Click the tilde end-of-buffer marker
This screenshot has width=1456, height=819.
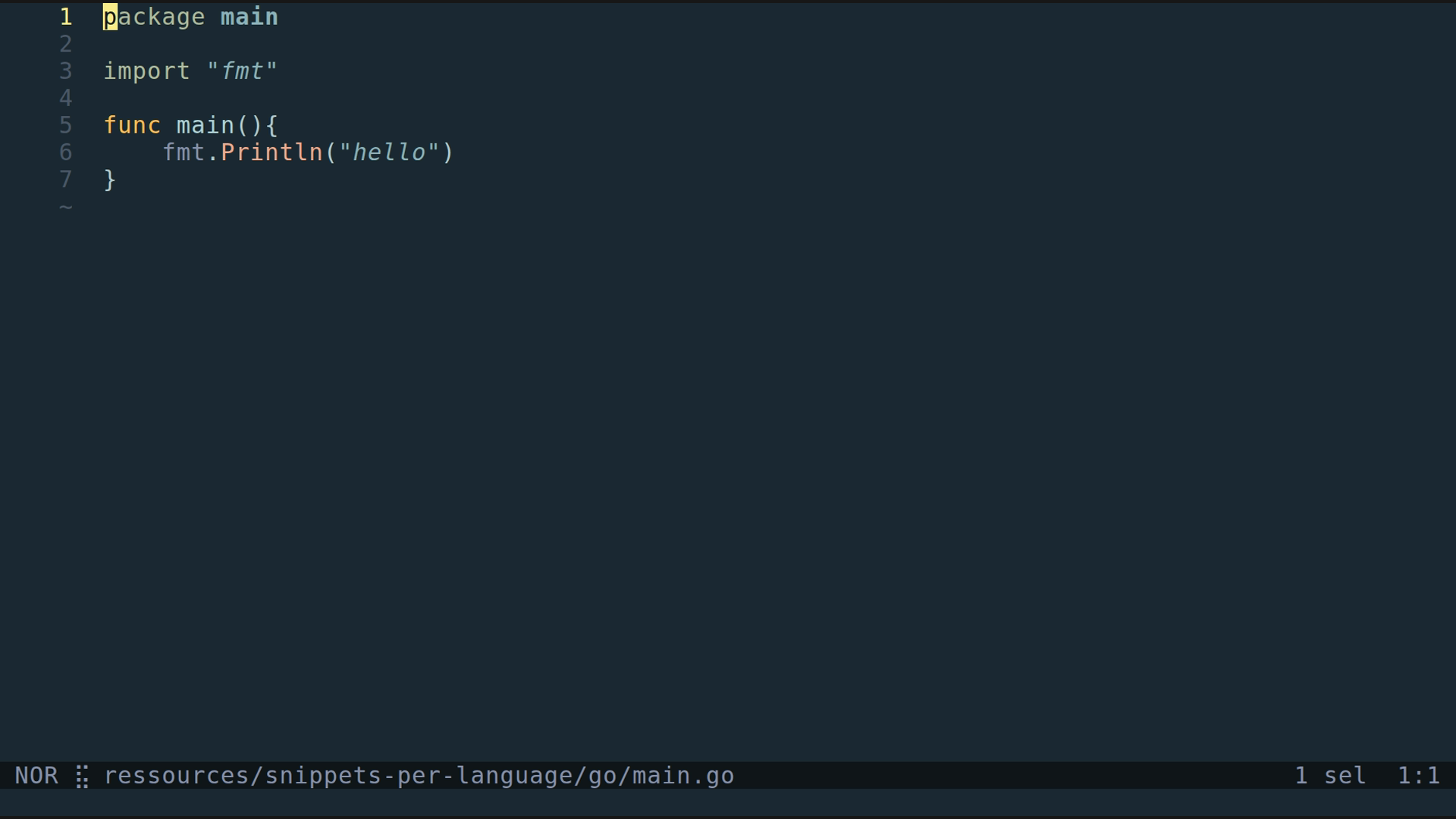point(66,207)
